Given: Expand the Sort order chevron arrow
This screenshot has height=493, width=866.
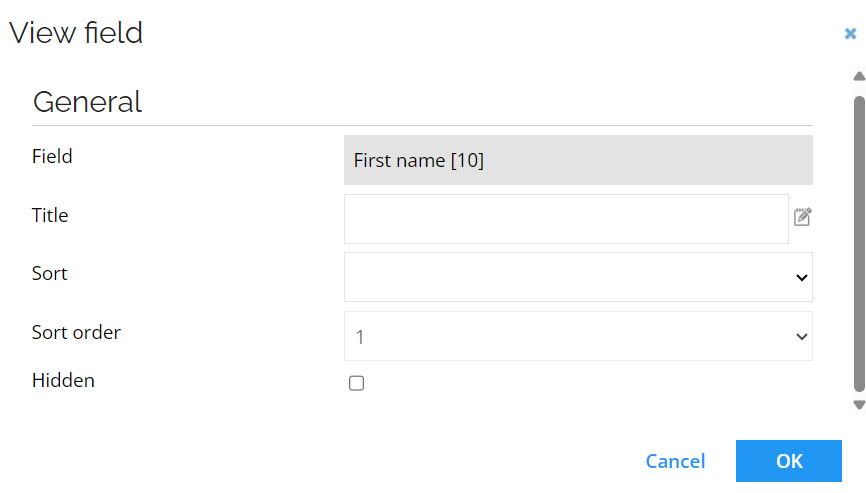Looking at the screenshot, I should click(802, 337).
